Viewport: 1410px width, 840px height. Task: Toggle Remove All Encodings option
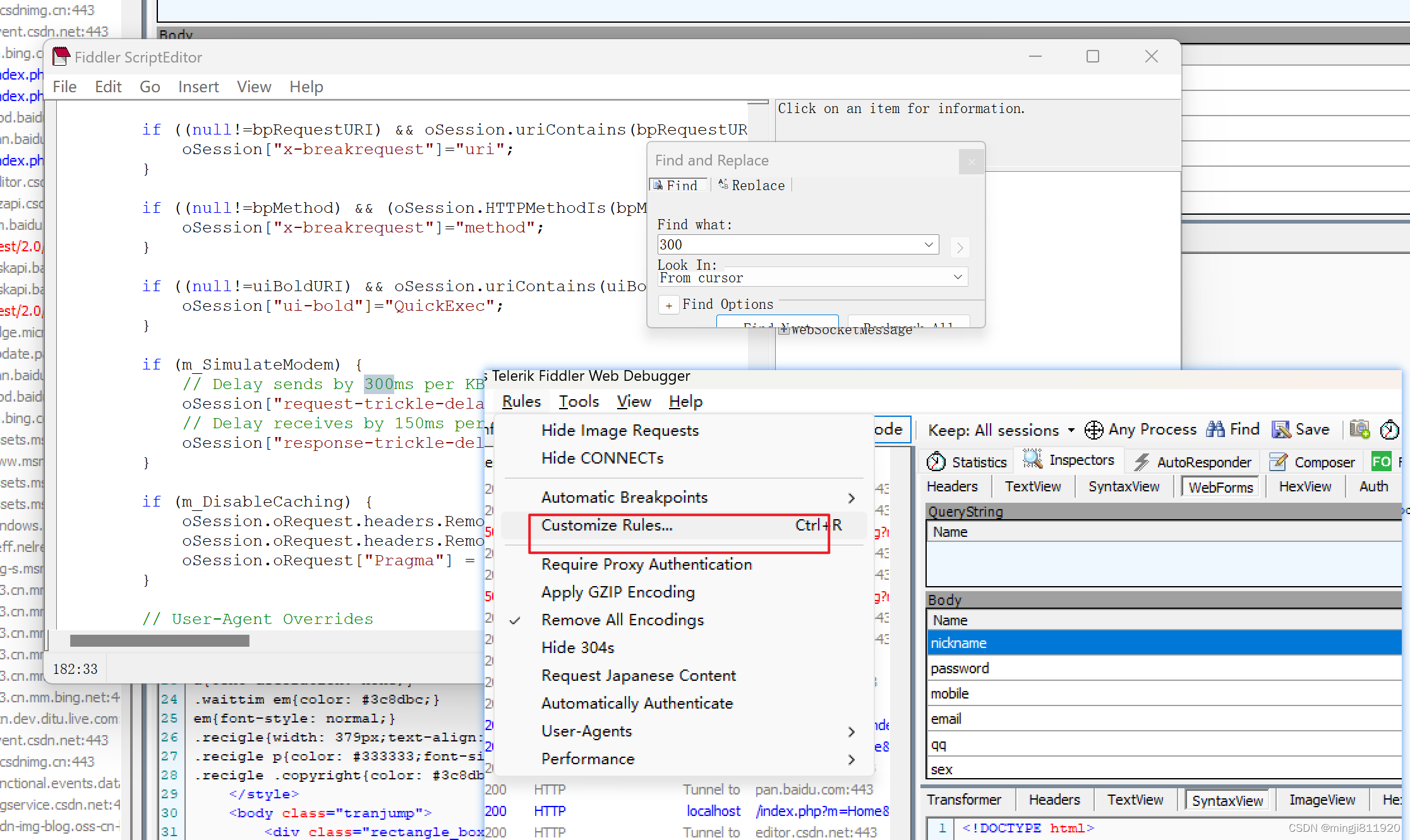click(622, 620)
